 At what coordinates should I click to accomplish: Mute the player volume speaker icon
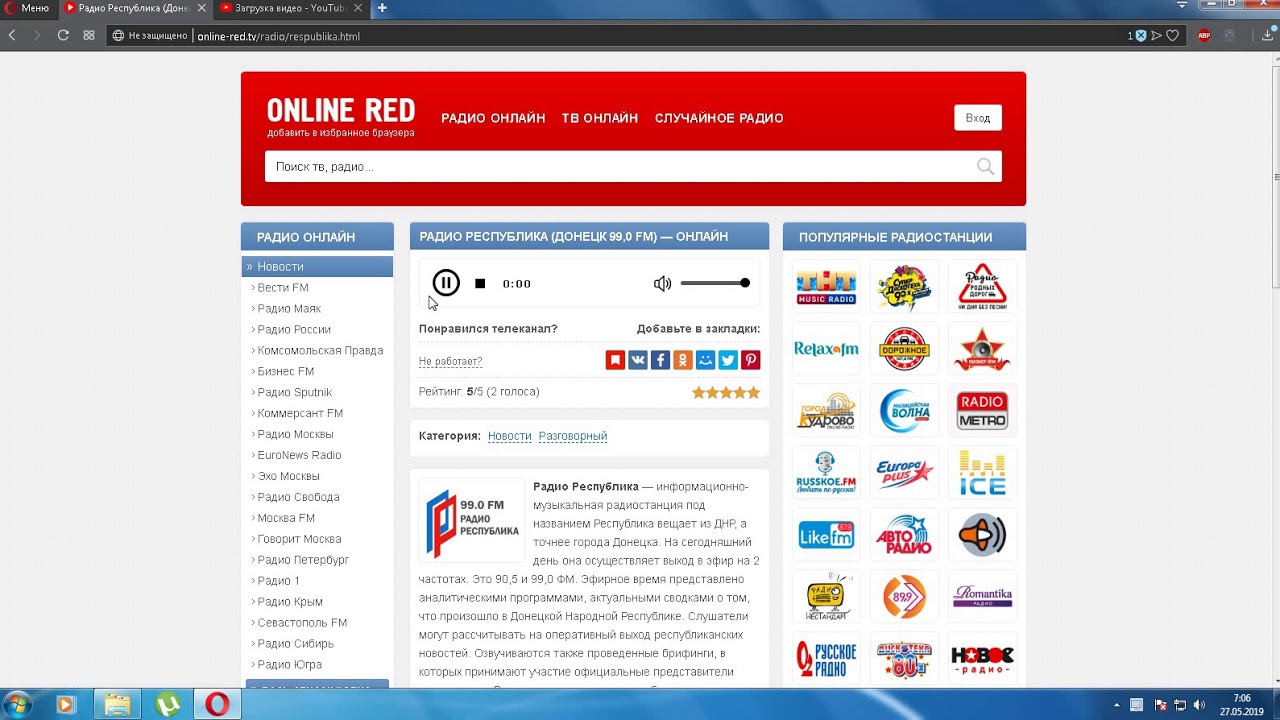coord(662,284)
